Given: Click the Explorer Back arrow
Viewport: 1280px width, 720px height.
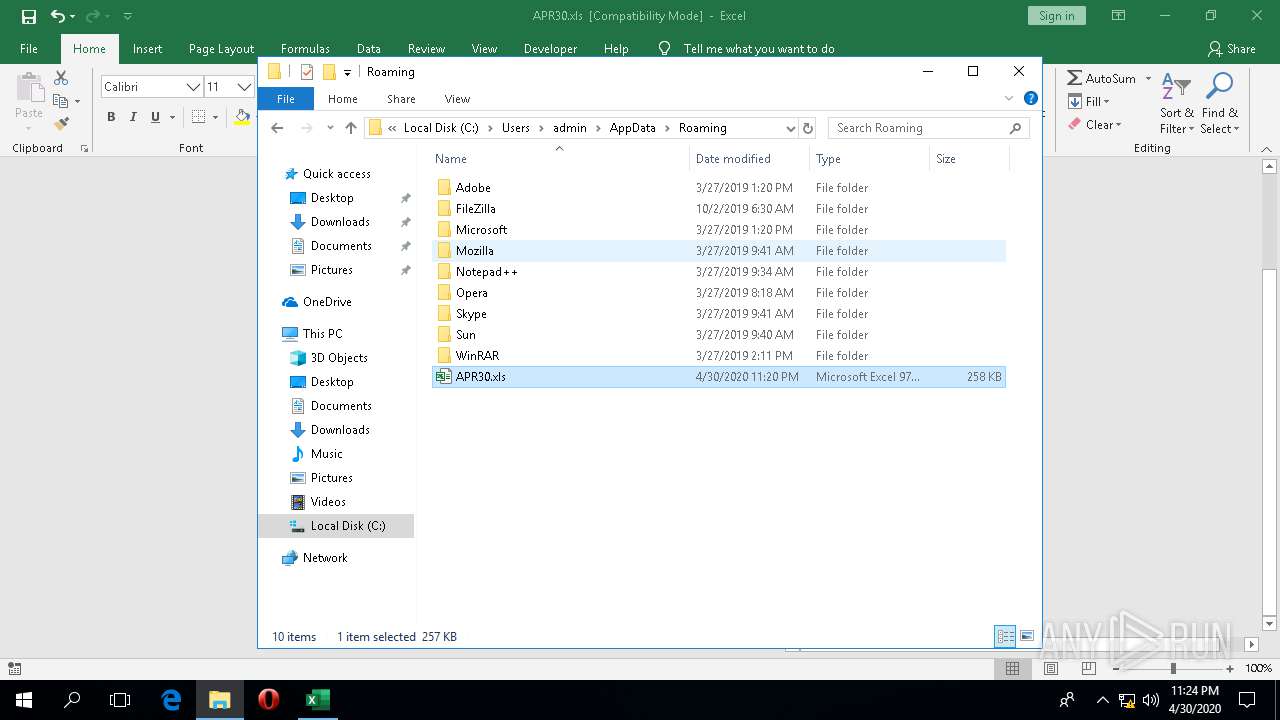Looking at the screenshot, I should [x=277, y=128].
